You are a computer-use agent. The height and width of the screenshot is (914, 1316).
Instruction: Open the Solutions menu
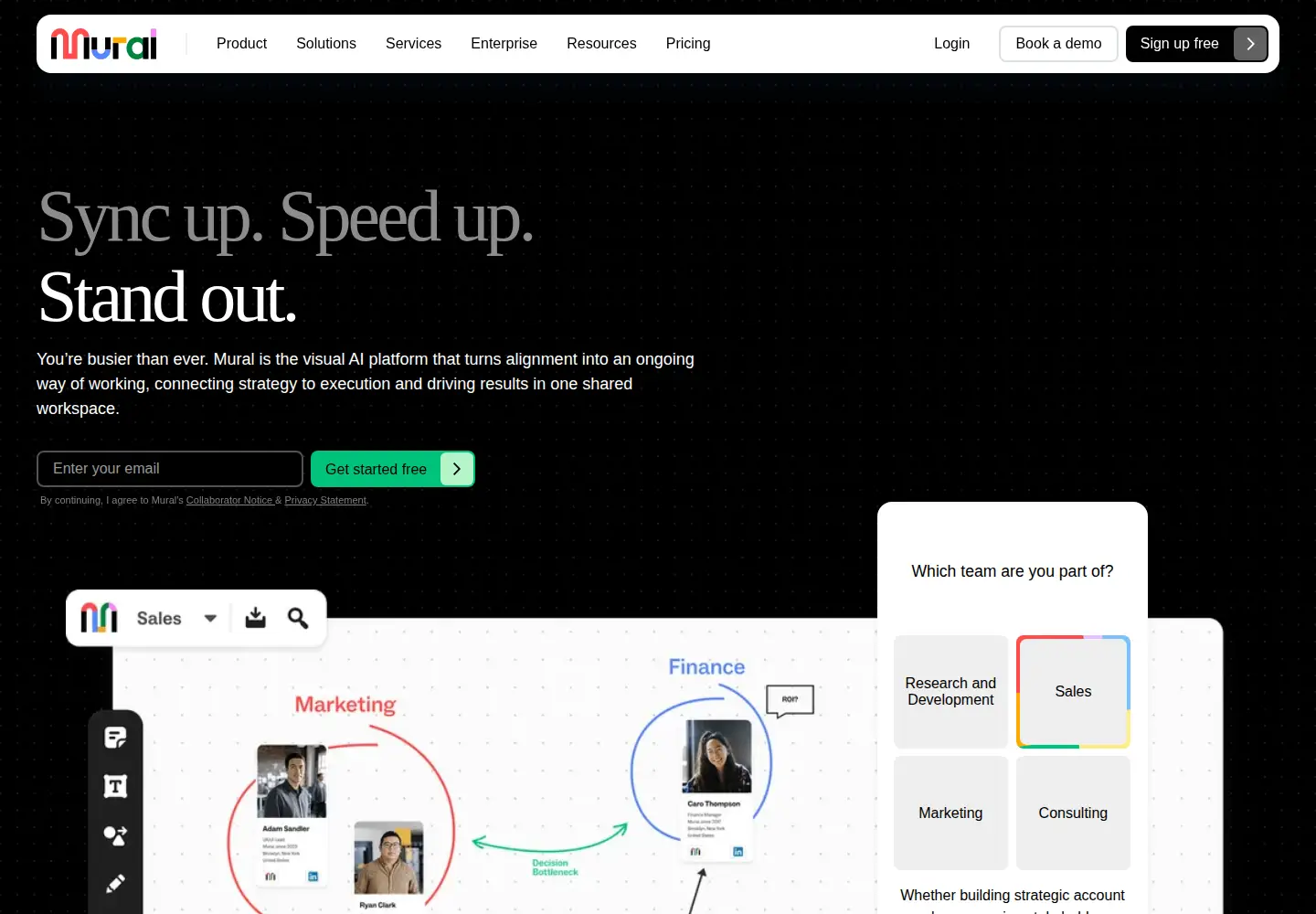pos(326,44)
